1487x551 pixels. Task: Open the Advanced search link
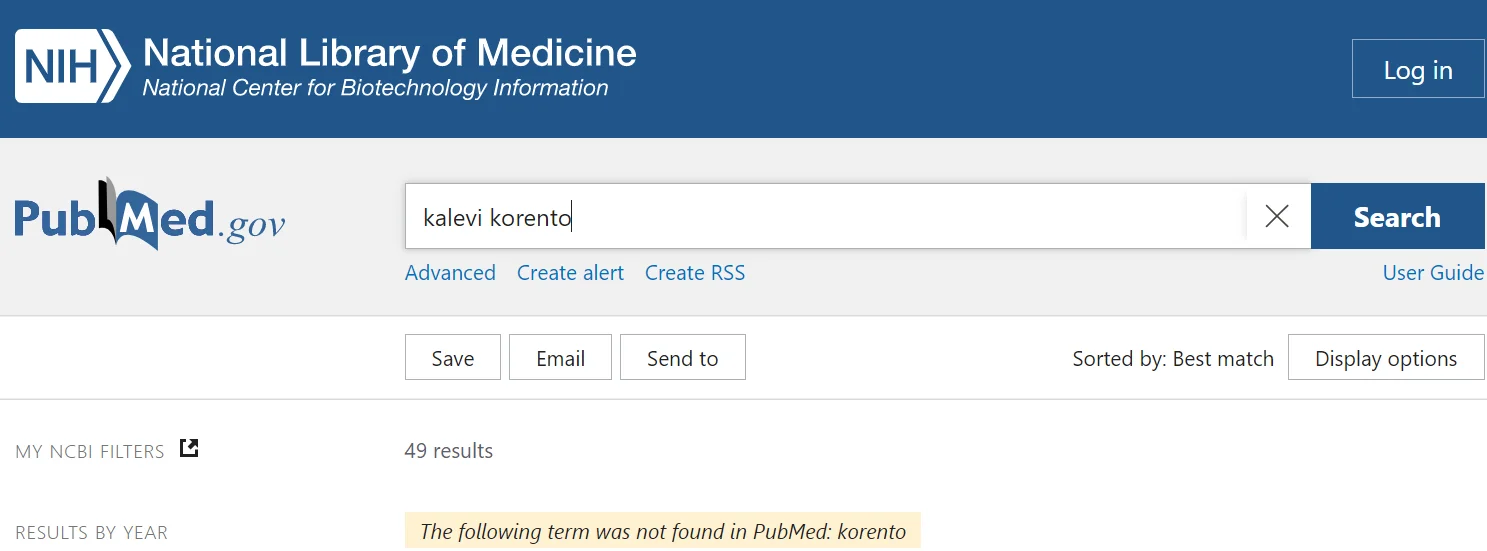[x=450, y=273]
